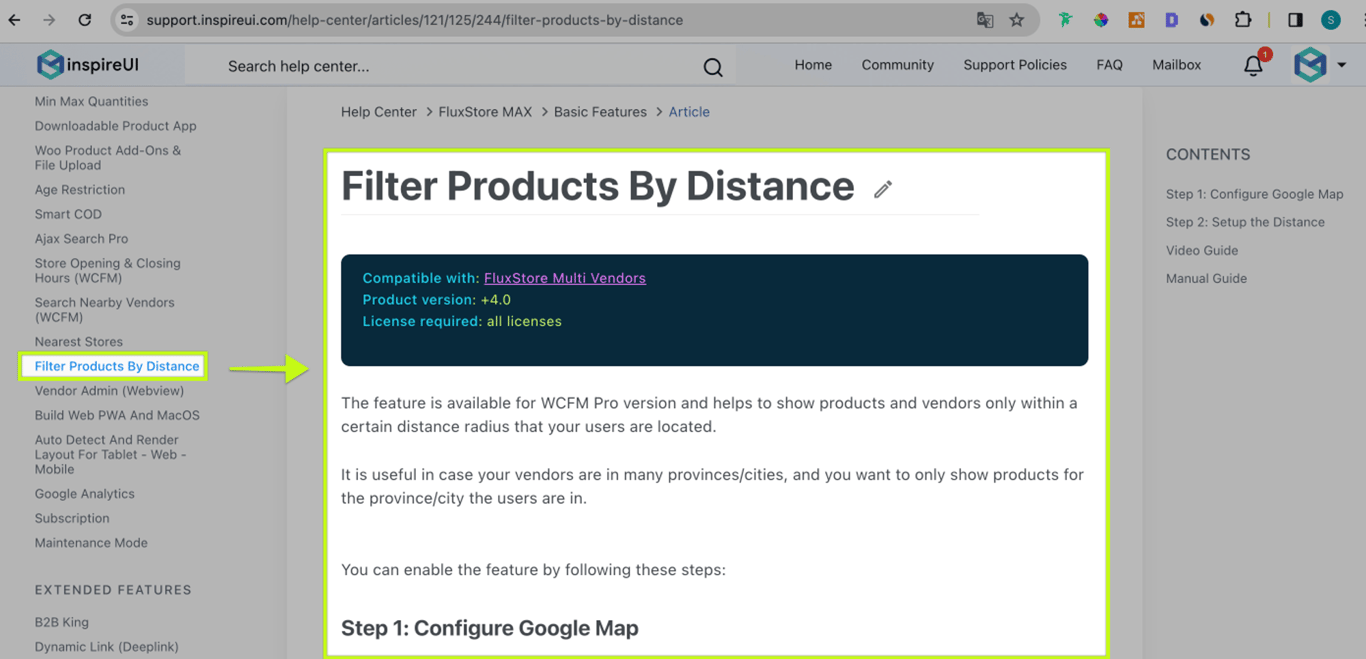Image resolution: width=1366 pixels, height=659 pixels.
Task: Toggle the browser side panel icon
Action: 1295,20
